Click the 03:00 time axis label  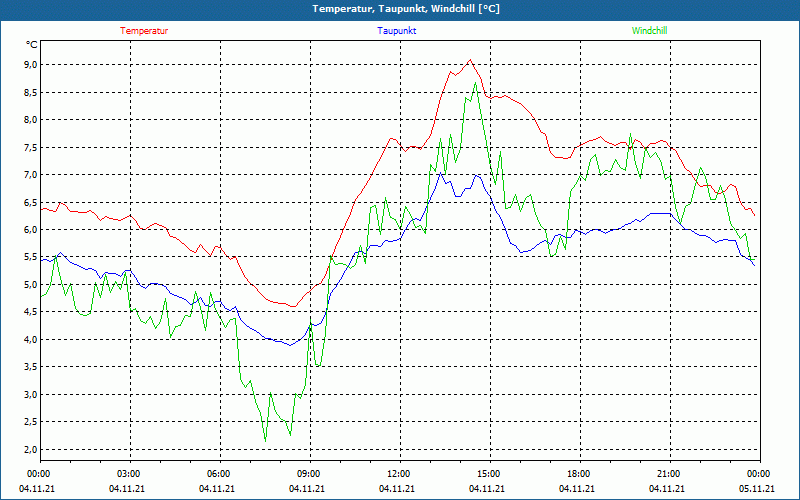point(127,473)
